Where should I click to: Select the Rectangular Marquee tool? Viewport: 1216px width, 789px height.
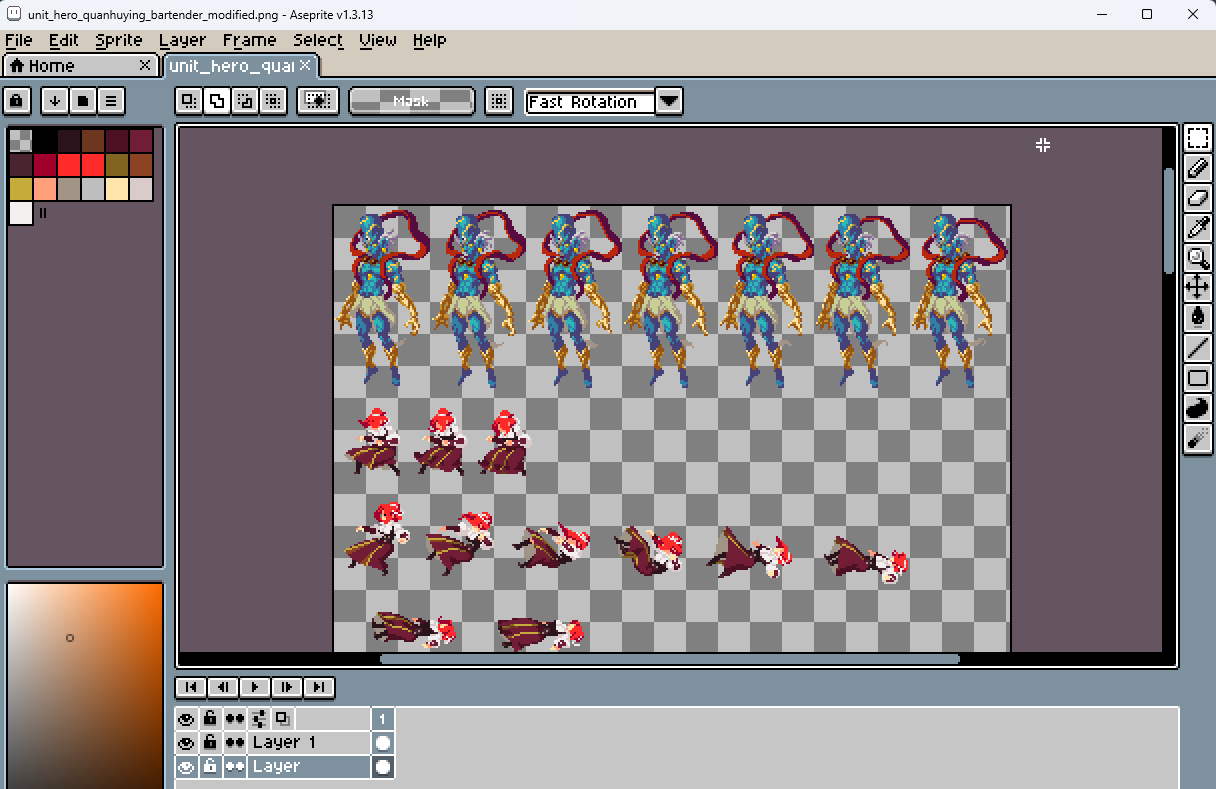tap(1197, 138)
